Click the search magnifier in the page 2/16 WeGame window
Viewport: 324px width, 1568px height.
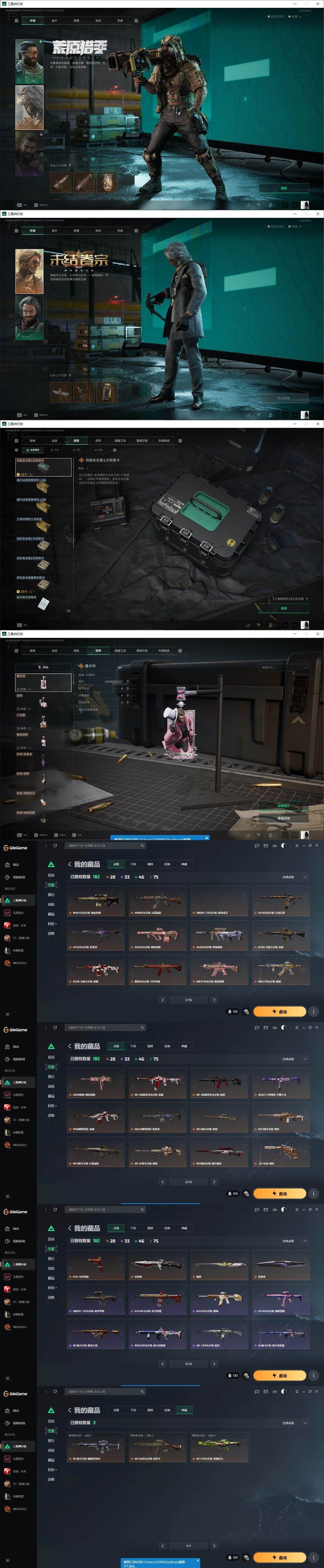pos(142,1027)
